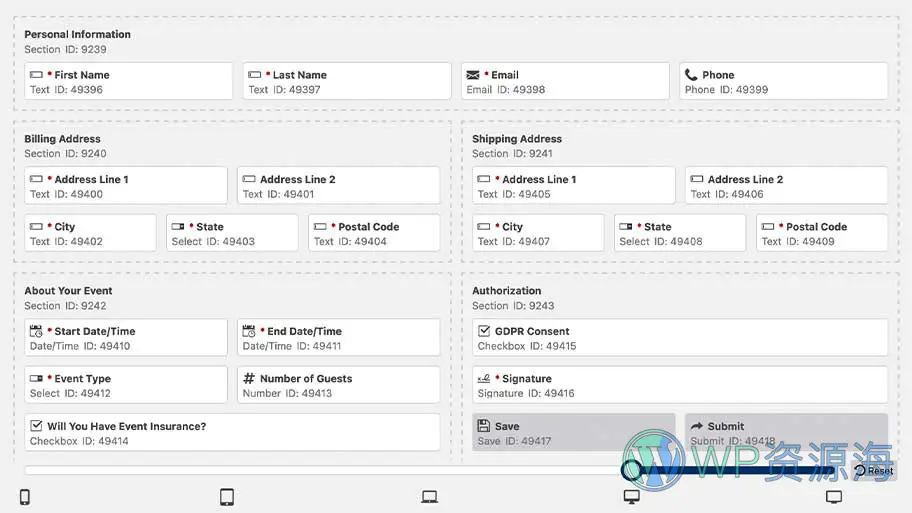Click the First Name label
The width and height of the screenshot is (912, 513).
(82, 75)
